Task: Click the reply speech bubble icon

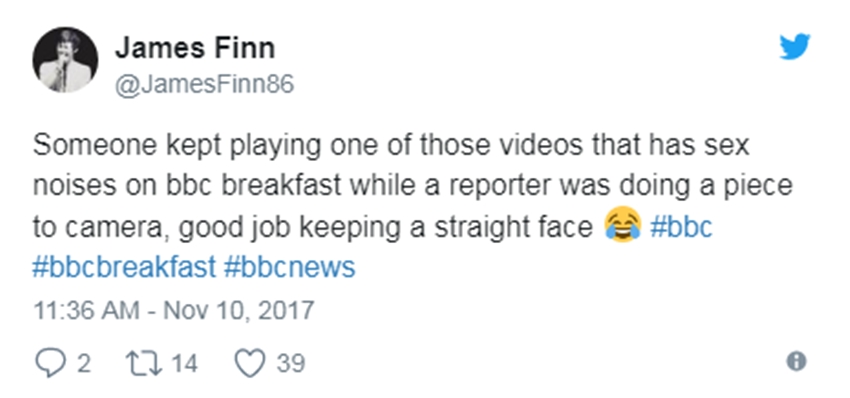Action: point(50,363)
